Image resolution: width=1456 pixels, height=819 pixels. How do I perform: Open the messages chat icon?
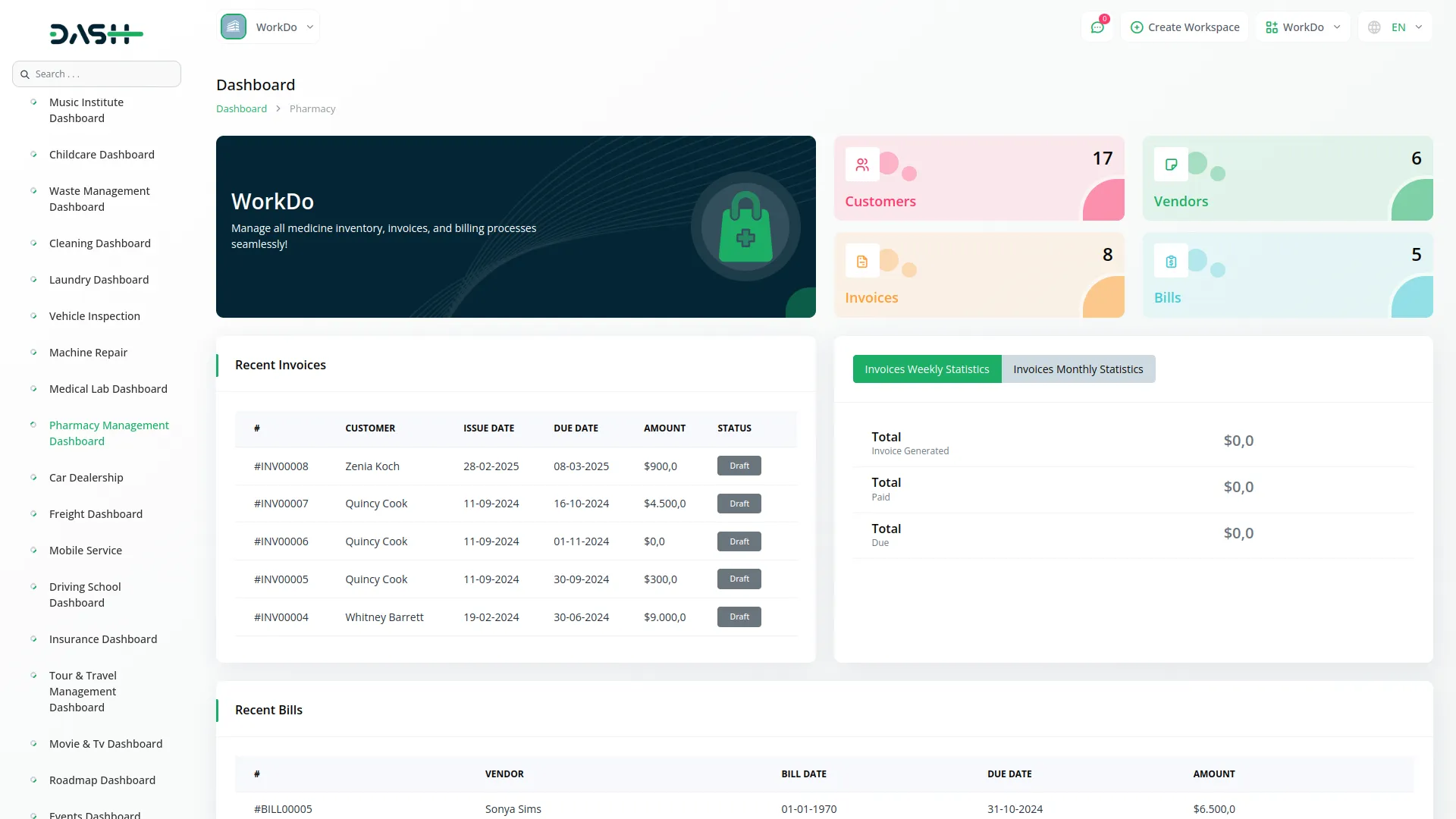tap(1097, 27)
